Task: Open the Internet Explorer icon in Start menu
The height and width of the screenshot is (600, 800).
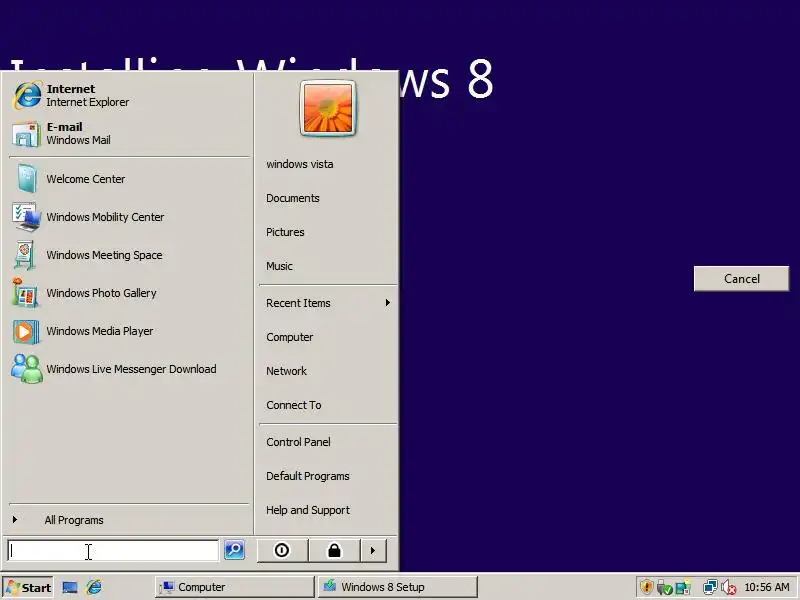Action: coord(27,95)
